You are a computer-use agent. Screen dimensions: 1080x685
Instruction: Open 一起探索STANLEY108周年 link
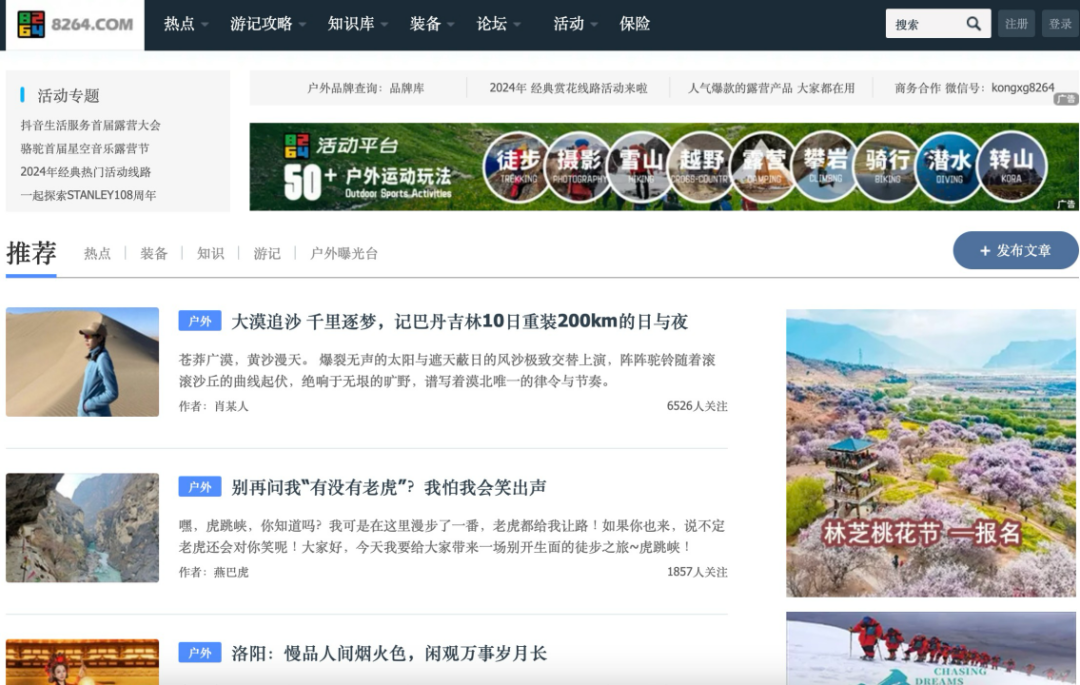[88, 196]
